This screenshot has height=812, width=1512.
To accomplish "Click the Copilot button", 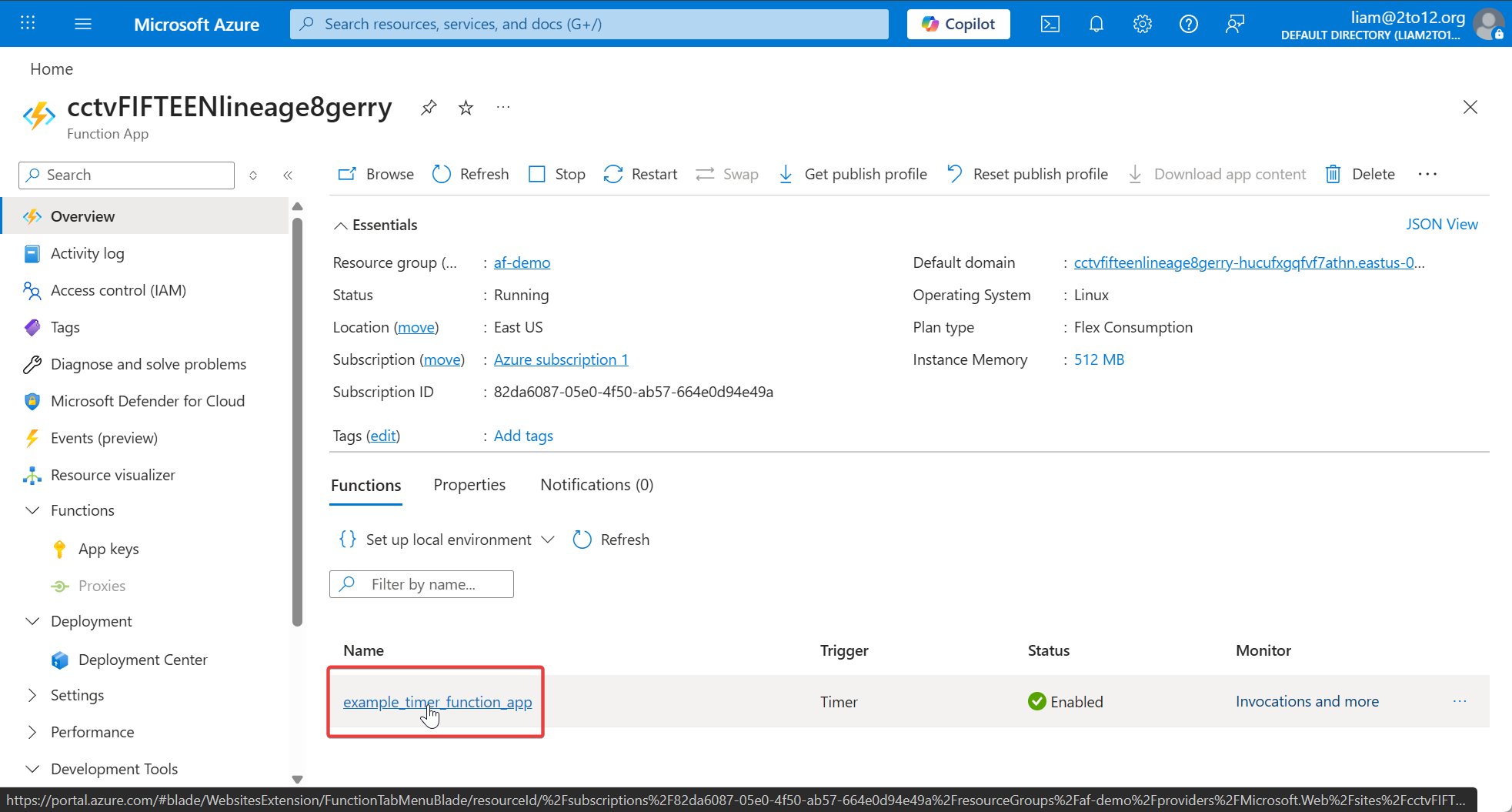I will pos(958,24).
